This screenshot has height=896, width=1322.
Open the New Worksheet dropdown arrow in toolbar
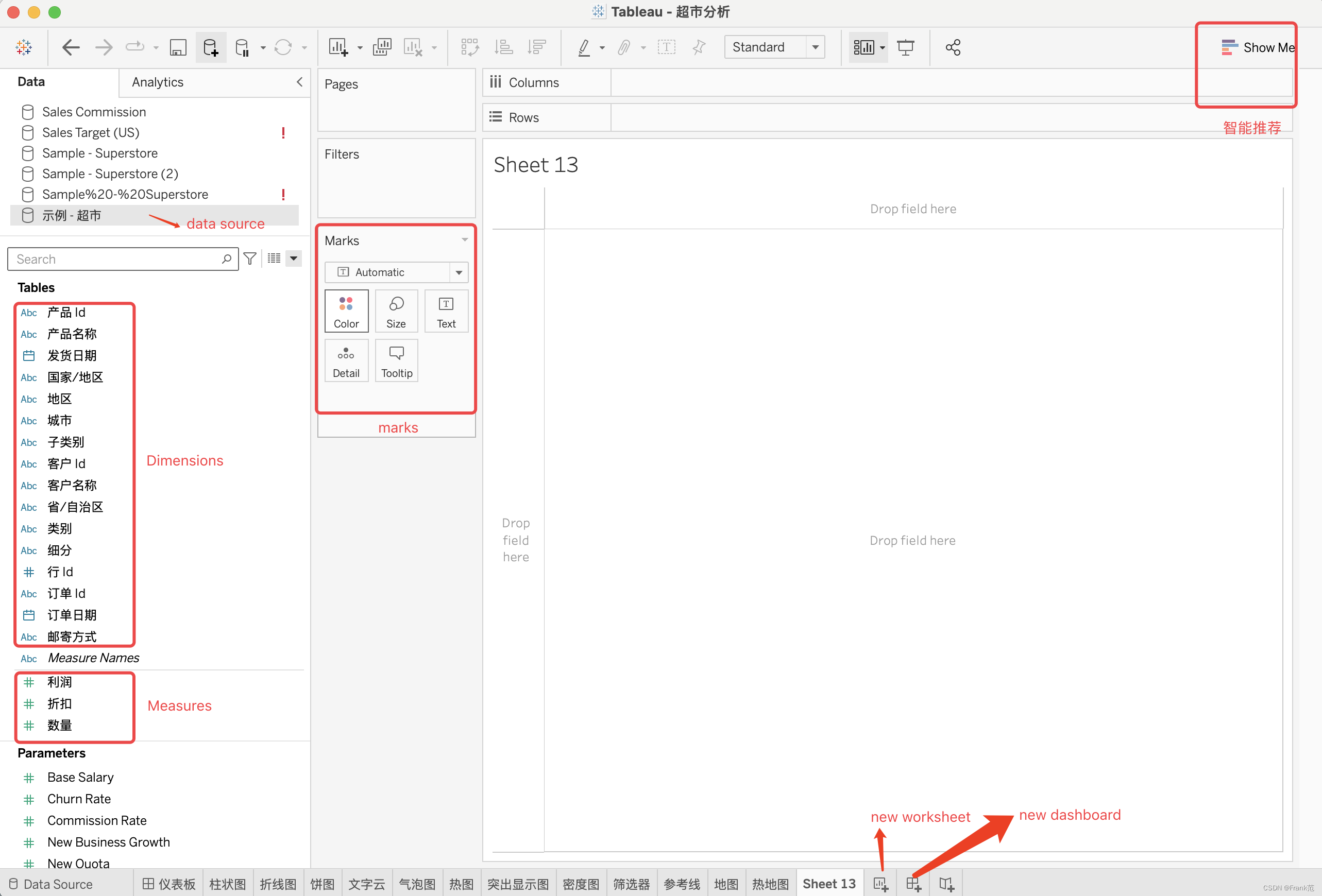(x=360, y=48)
